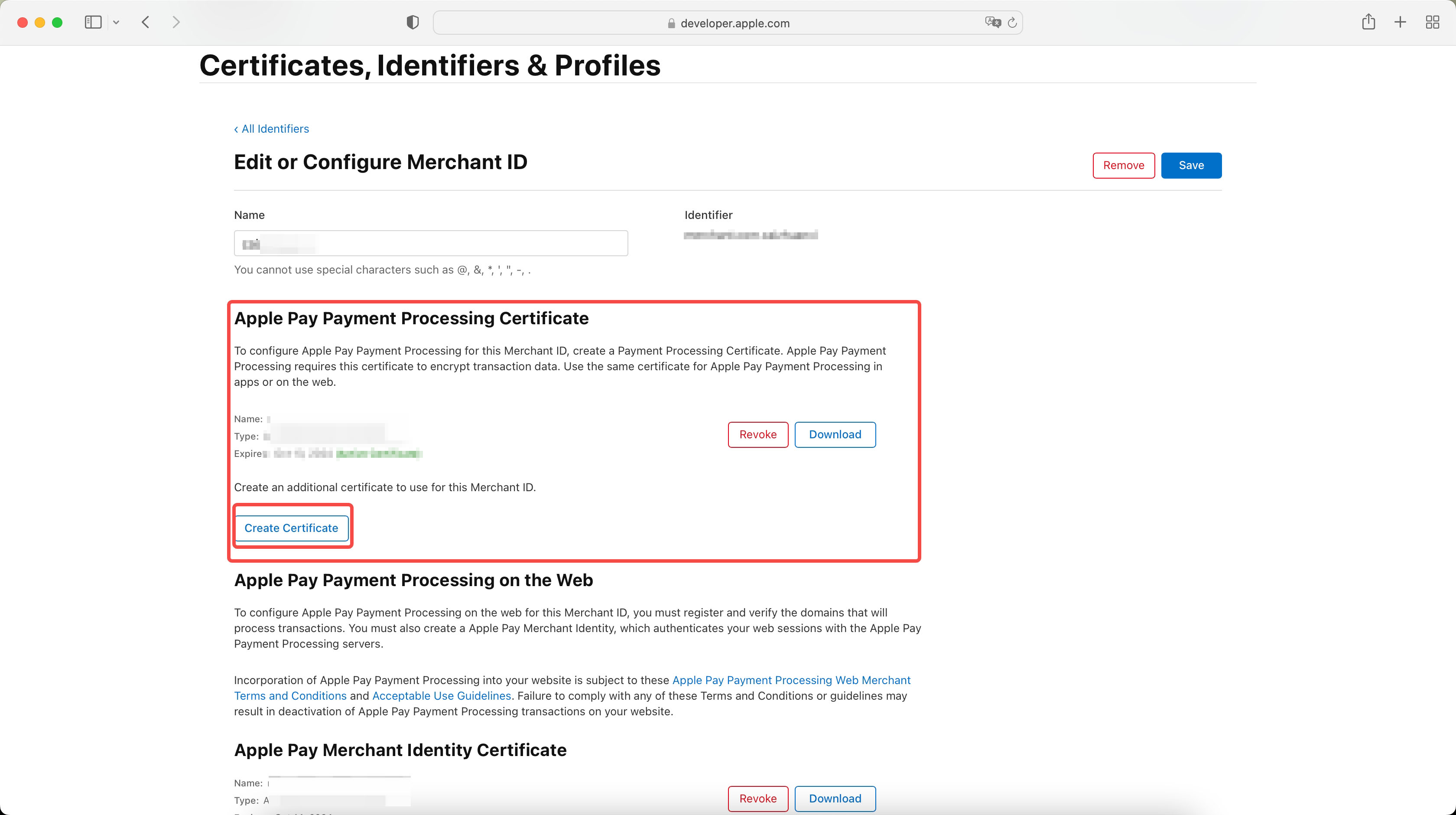Image resolution: width=1456 pixels, height=815 pixels.
Task: Select the Edit or Configure Merchant ID heading
Action: tap(380, 162)
